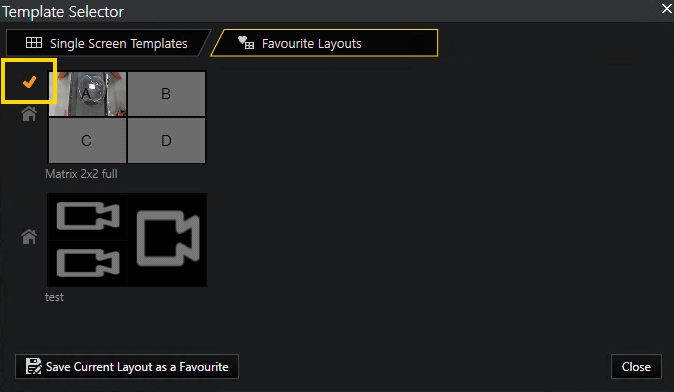The width and height of the screenshot is (674, 392).
Task: Click the test layout name label
Action: (x=54, y=297)
